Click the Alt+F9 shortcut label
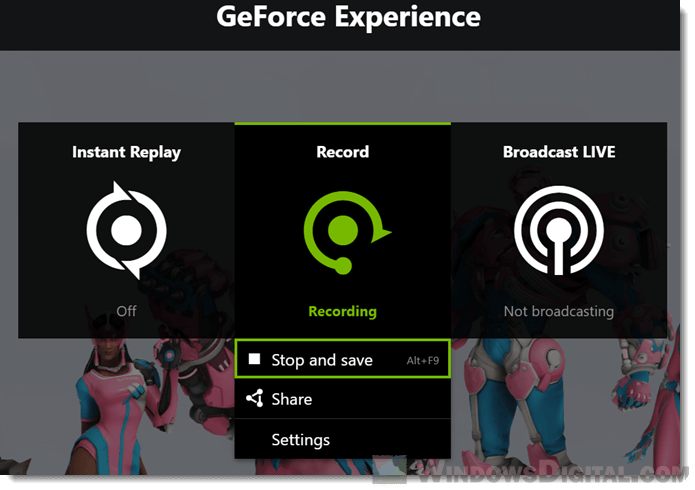This screenshot has height=490, width=695. [420, 360]
